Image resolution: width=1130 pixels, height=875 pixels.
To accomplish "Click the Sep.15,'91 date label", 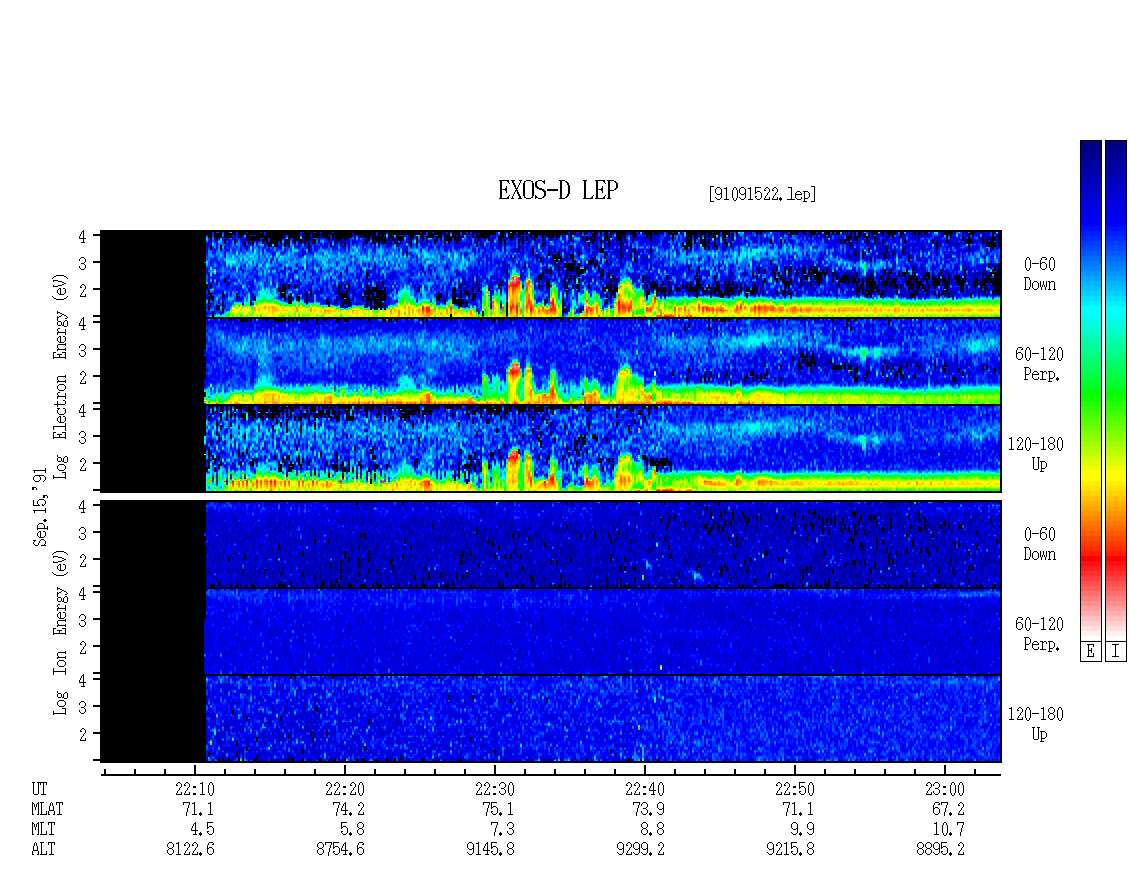I will 40,507.
